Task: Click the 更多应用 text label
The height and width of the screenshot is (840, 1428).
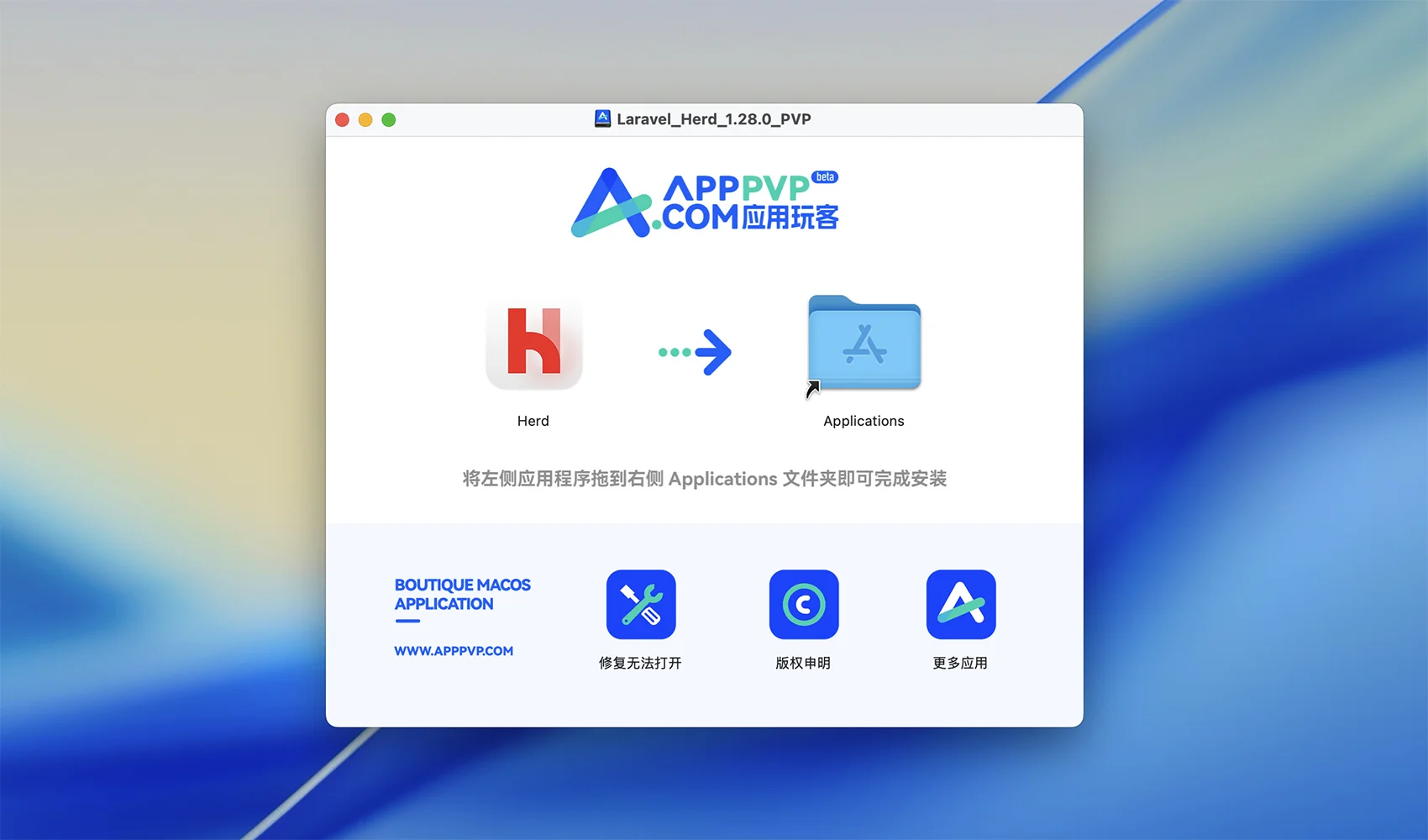Action: click(960, 663)
